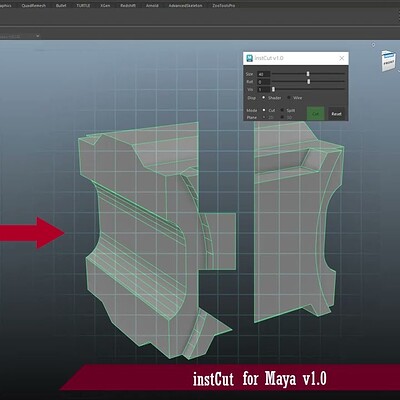The width and height of the screenshot is (400, 400).
Task: Click the Rot slider handle in instCut
Action: [309, 81]
